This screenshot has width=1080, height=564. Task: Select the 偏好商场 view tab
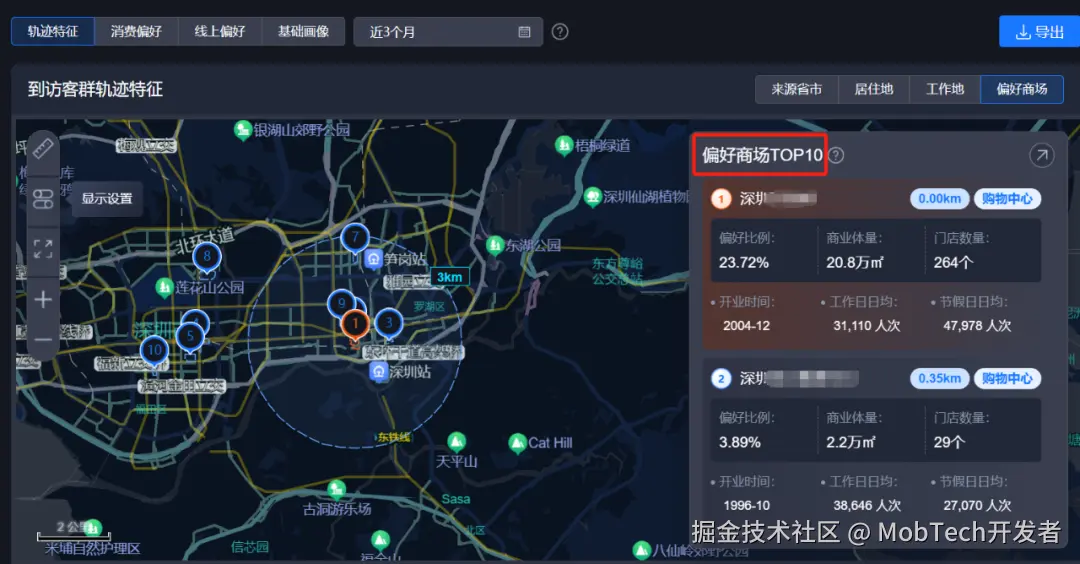[x=1022, y=90]
